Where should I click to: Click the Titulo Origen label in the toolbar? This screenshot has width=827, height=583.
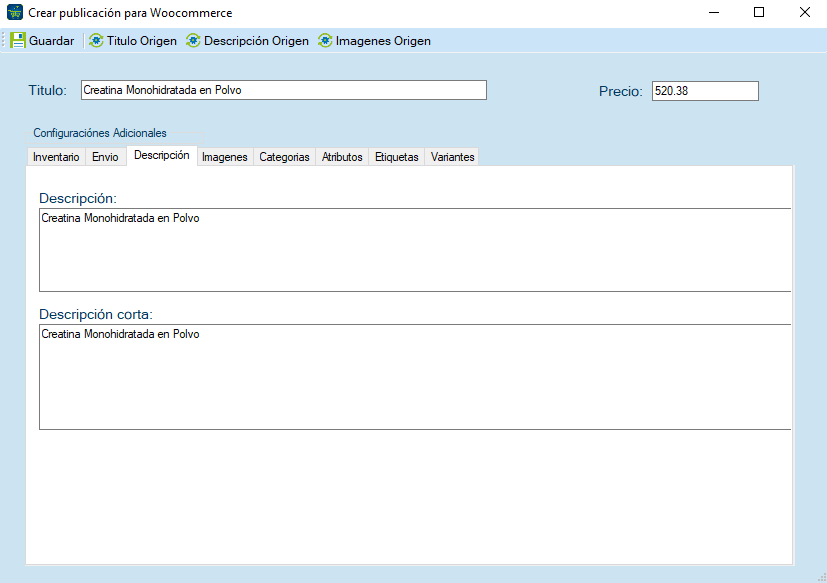(x=142, y=41)
